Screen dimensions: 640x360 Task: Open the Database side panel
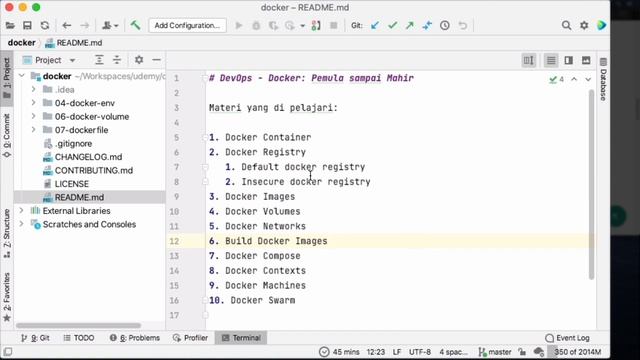603,80
